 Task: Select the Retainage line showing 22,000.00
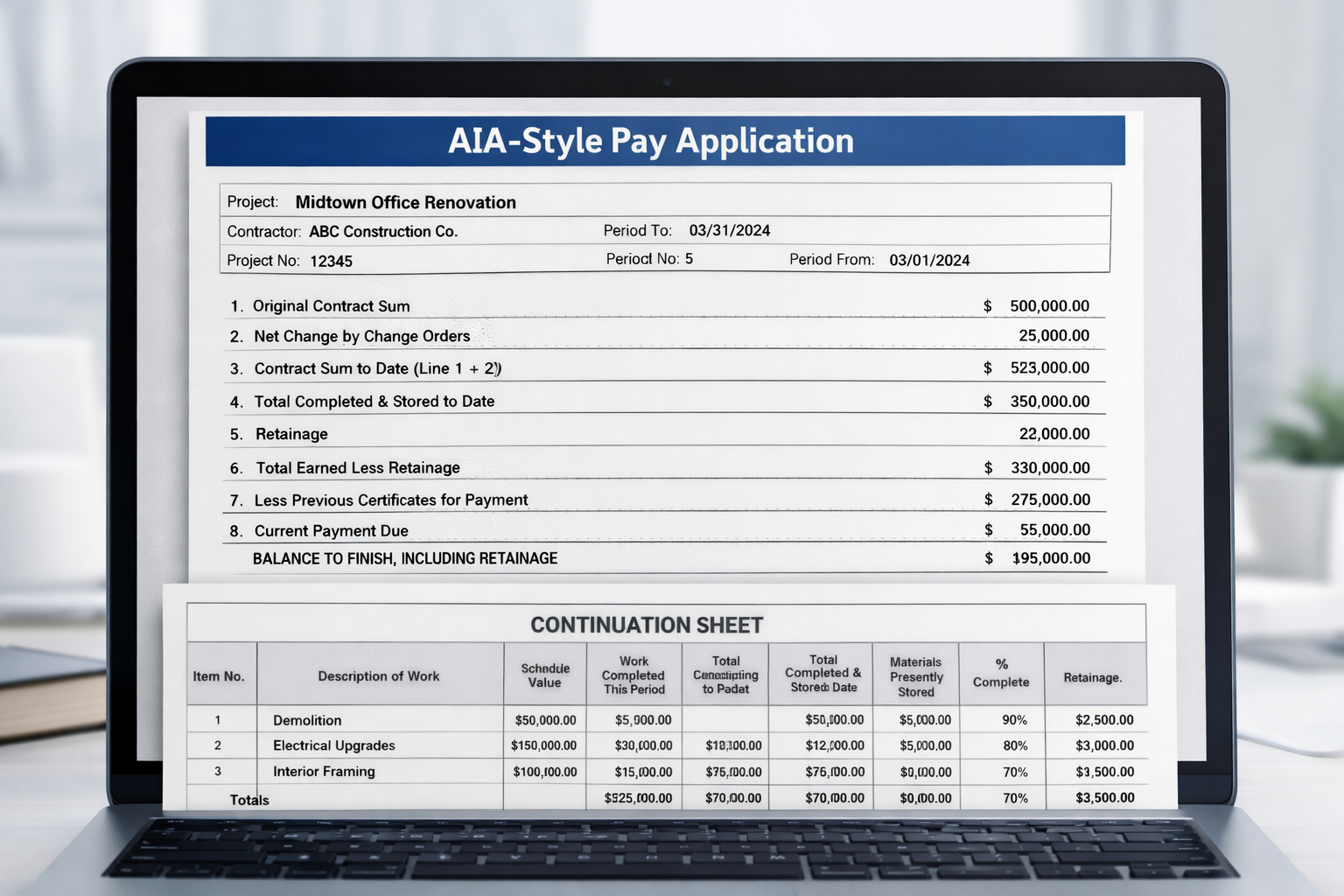tap(1055, 434)
